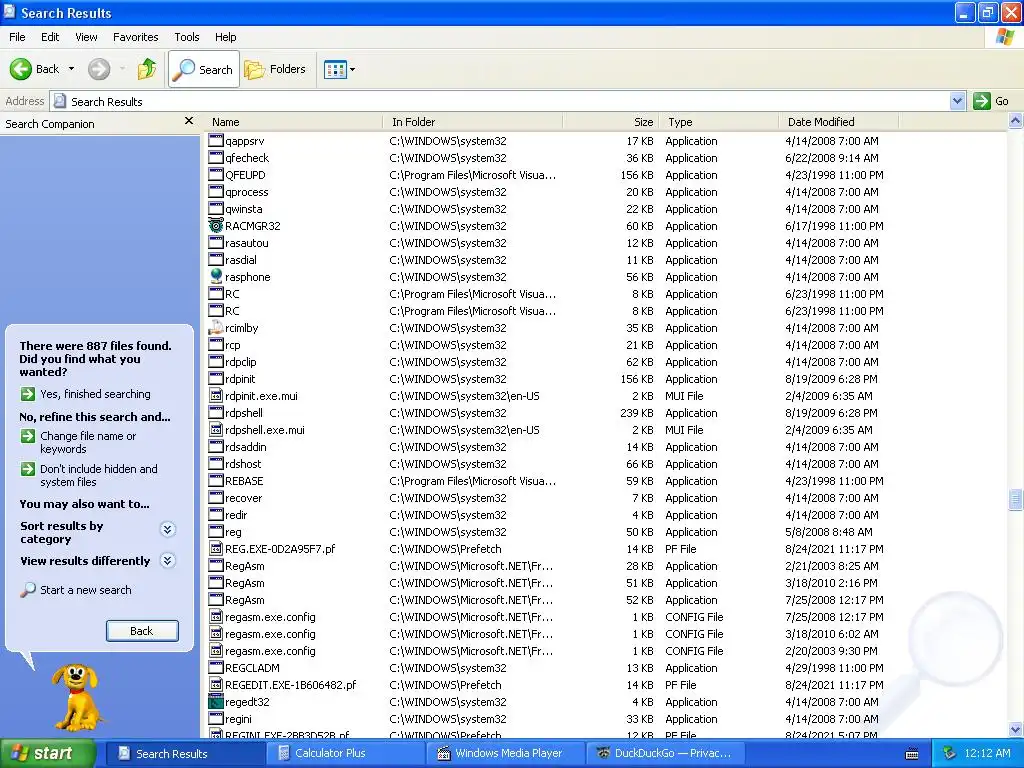Select the qwinsta file name
This screenshot has width=1024, height=768.
point(244,209)
